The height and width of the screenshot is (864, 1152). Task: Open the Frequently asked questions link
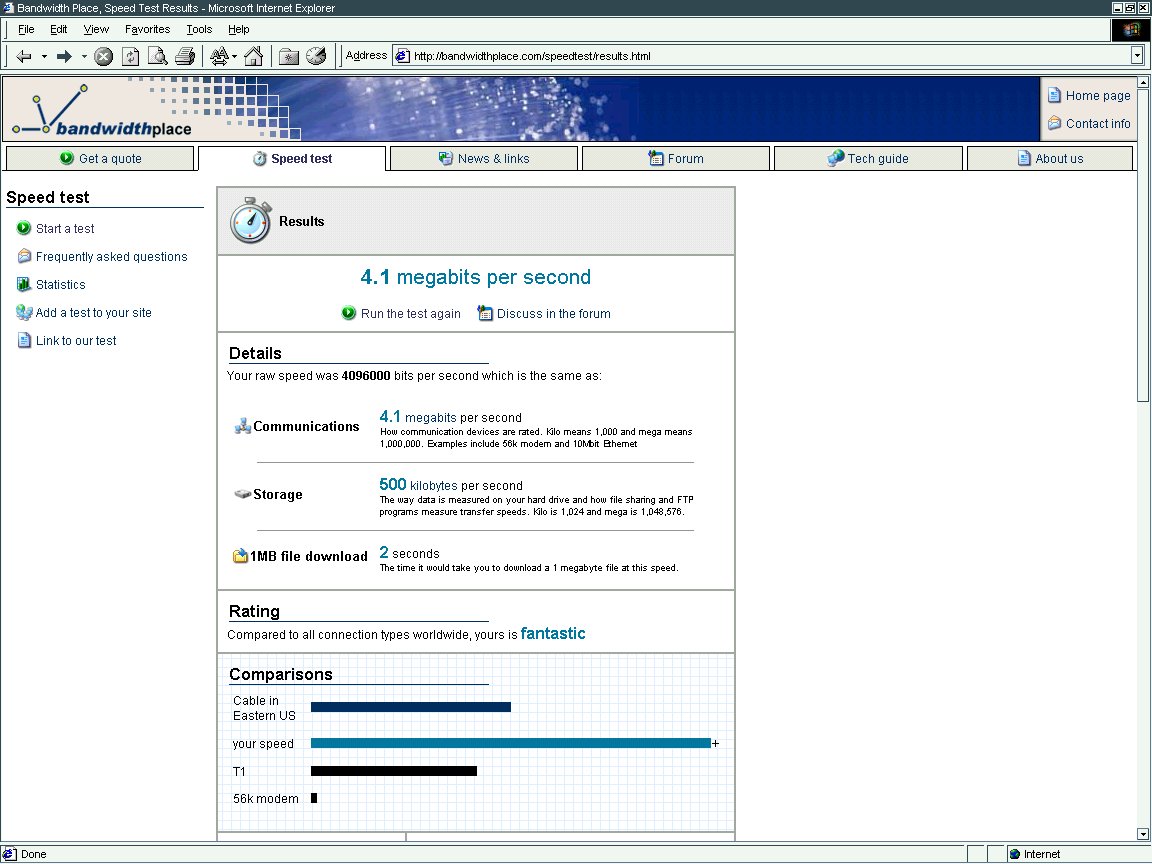click(x=111, y=257)
